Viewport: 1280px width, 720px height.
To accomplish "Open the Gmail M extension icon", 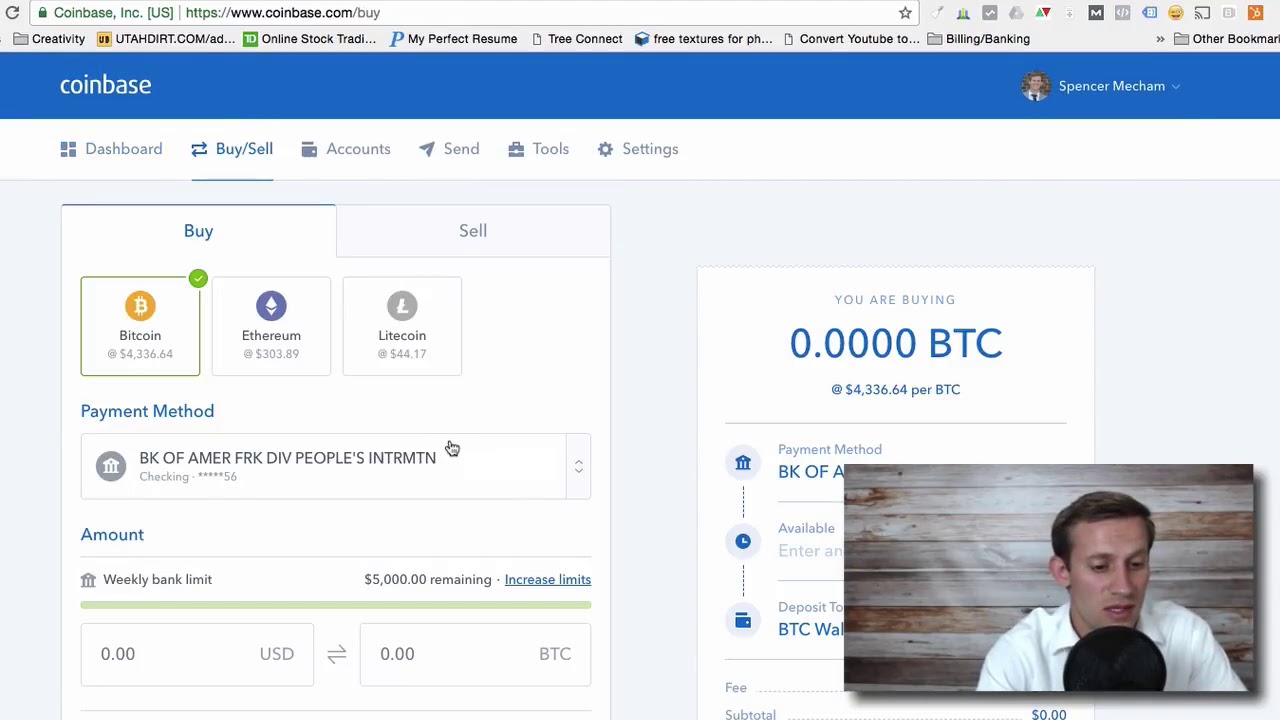I will tap(1096, 13).
